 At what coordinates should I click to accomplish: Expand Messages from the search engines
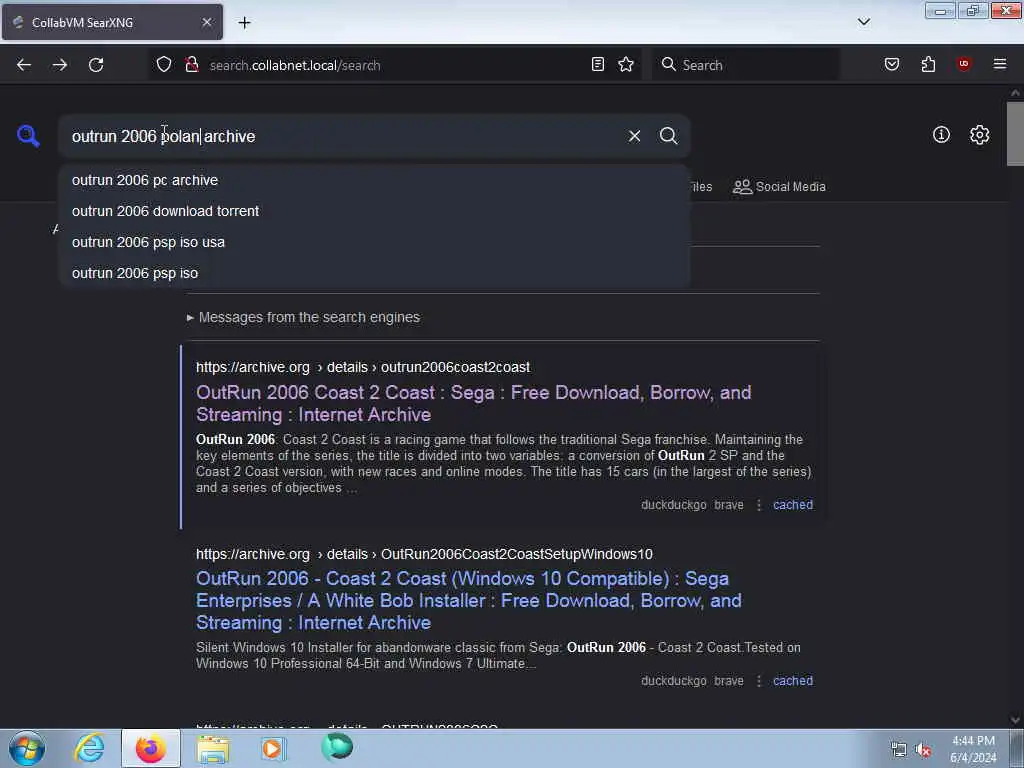pos(304,317)
